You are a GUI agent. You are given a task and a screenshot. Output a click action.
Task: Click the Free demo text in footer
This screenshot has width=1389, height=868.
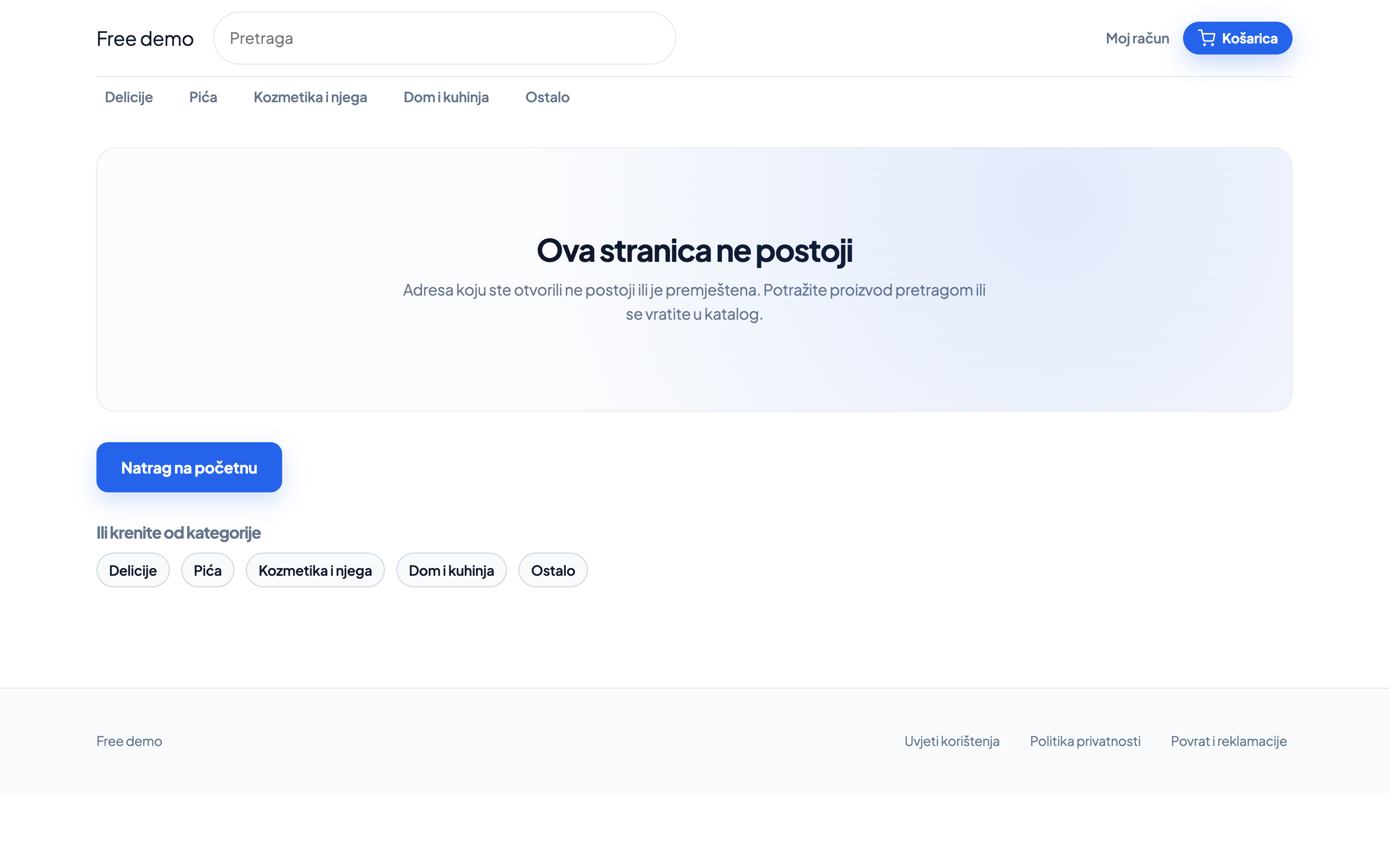[x=129, y=741]
